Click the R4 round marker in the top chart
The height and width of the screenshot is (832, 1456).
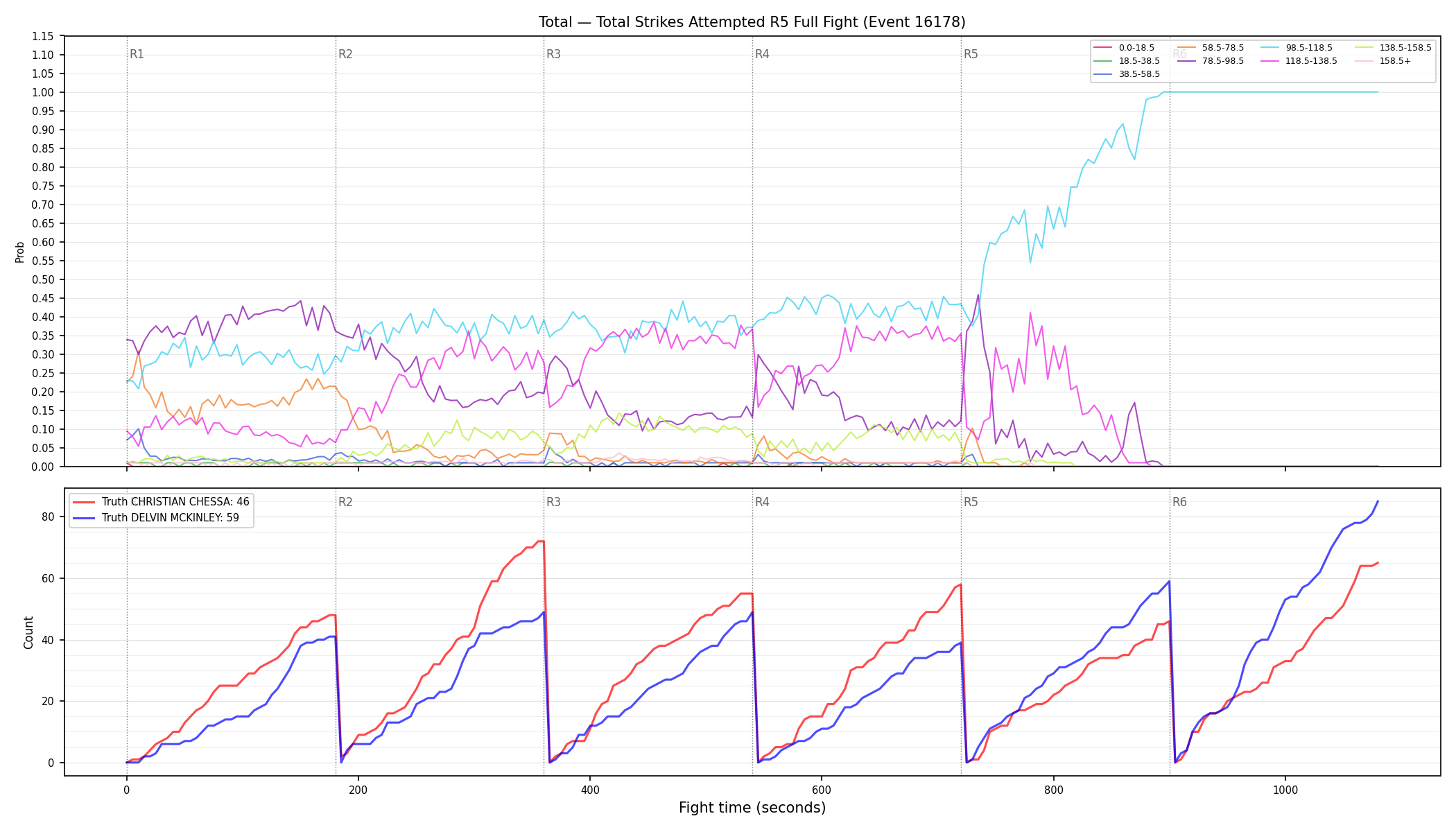(x=762, y=54)
